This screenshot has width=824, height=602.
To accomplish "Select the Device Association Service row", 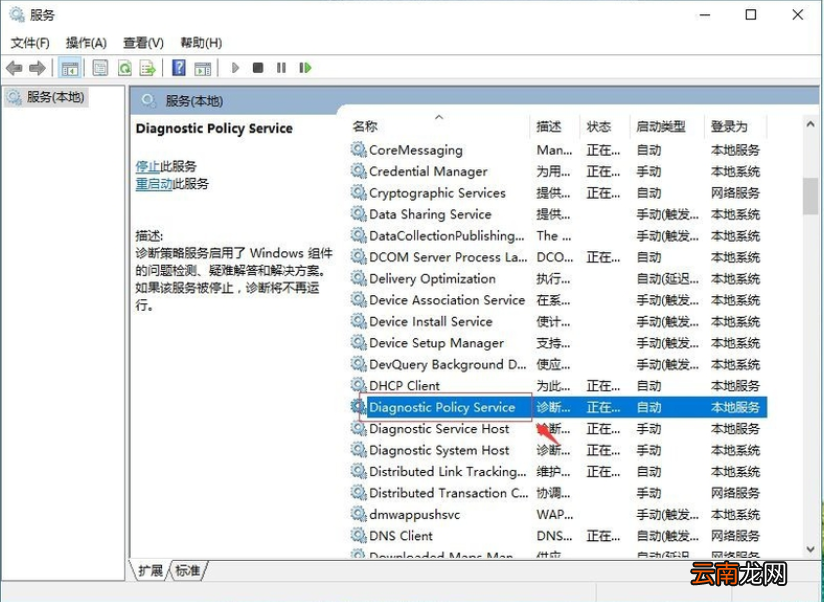I will [x=559, y=300].
